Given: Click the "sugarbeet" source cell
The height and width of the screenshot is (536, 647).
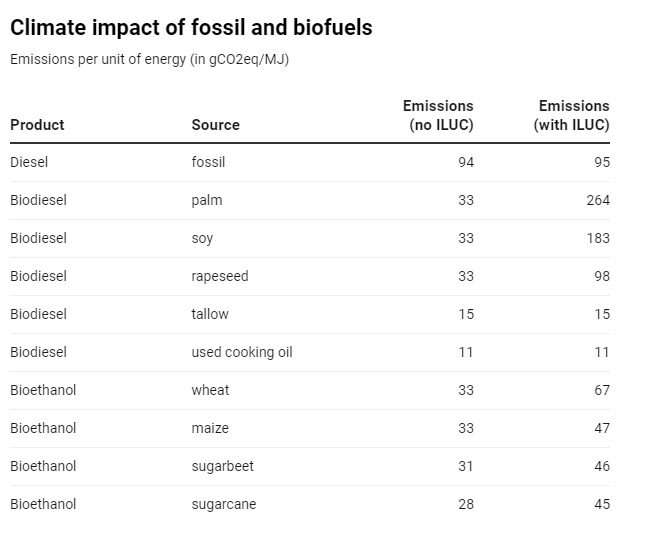Looking at the screenshot, I should (223, 466).
